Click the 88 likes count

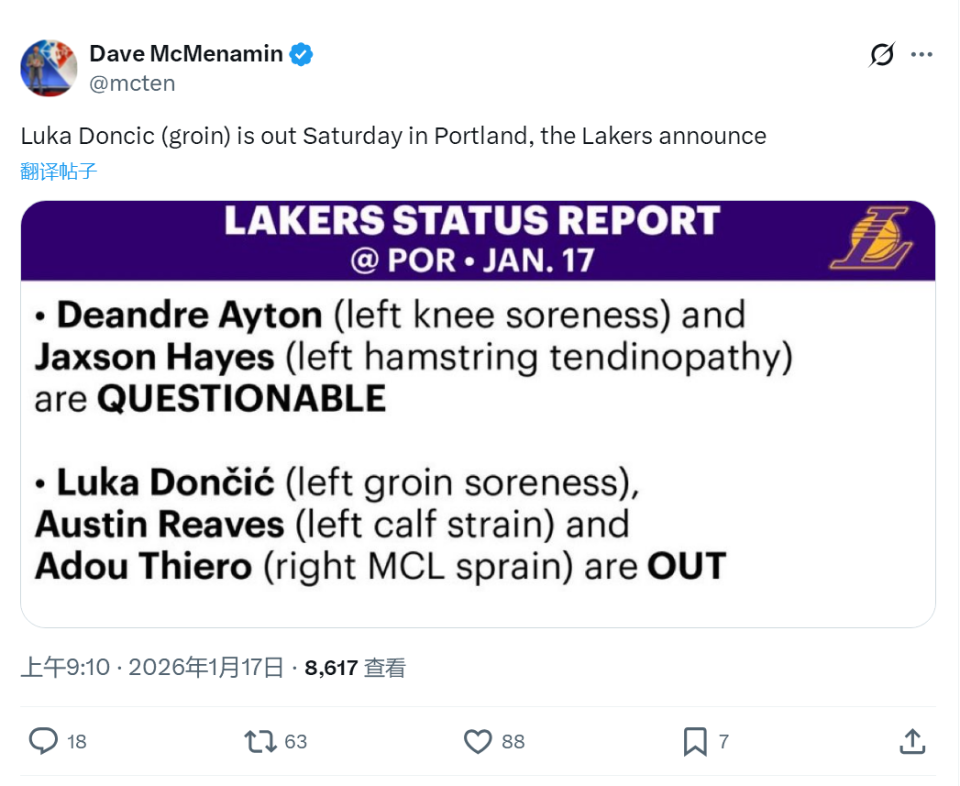(513, 742)
